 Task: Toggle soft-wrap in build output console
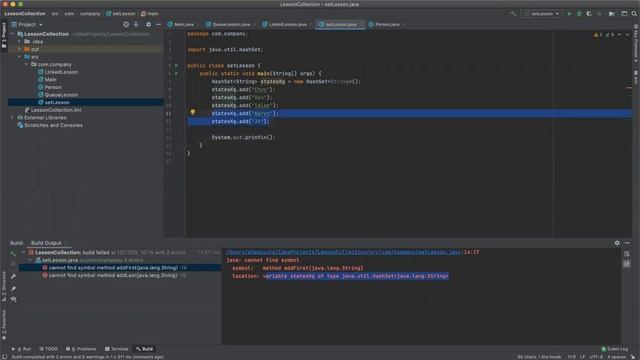[627, 254]
